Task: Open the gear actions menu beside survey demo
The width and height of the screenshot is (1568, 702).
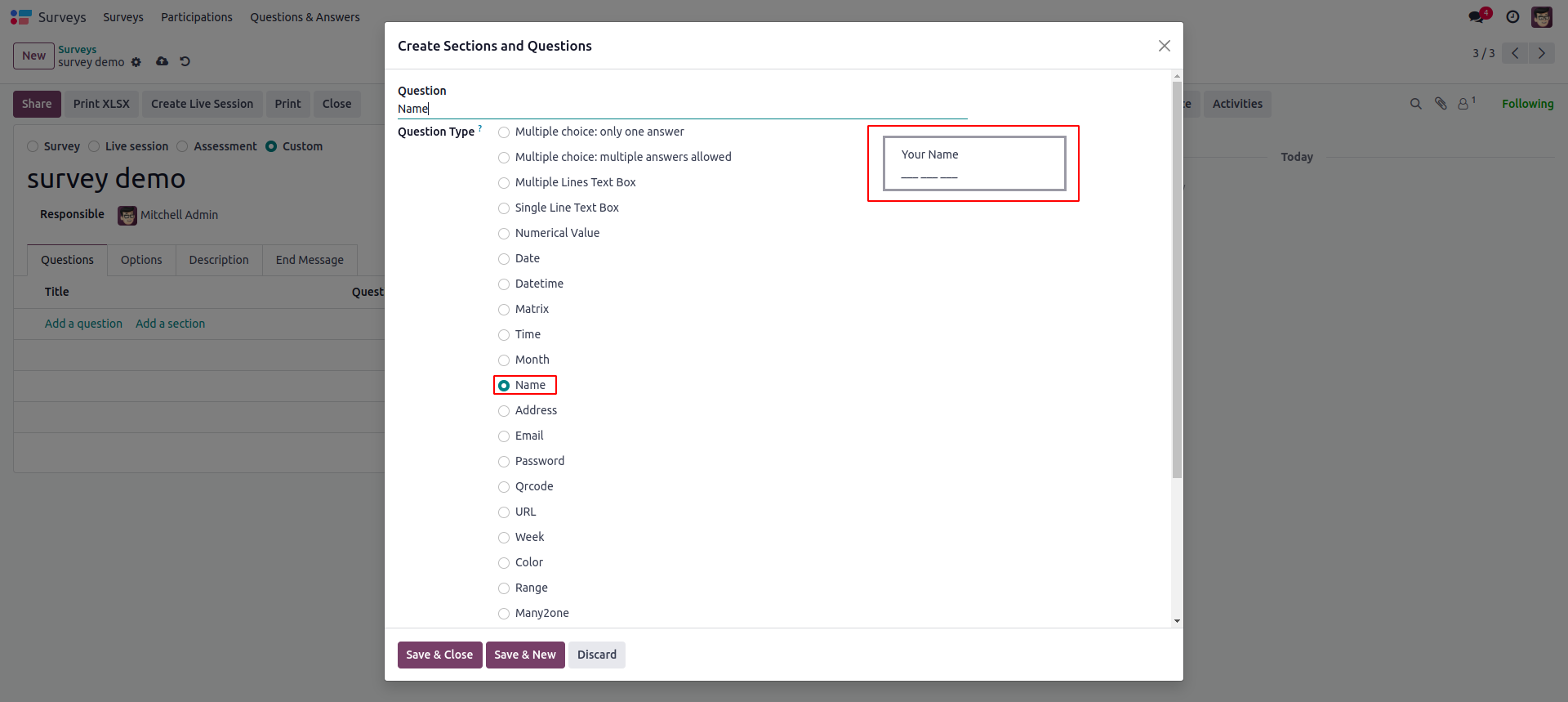Action: pyautogui.click(x=136, y=62)
